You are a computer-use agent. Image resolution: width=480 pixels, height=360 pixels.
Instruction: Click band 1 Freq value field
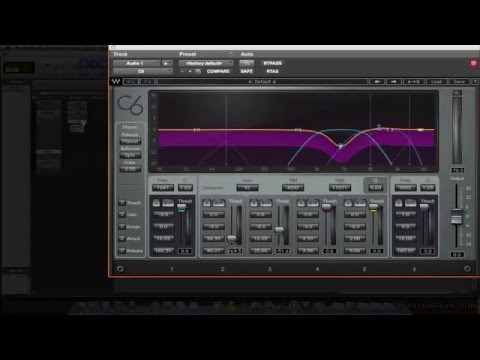[x=163, y=188]
